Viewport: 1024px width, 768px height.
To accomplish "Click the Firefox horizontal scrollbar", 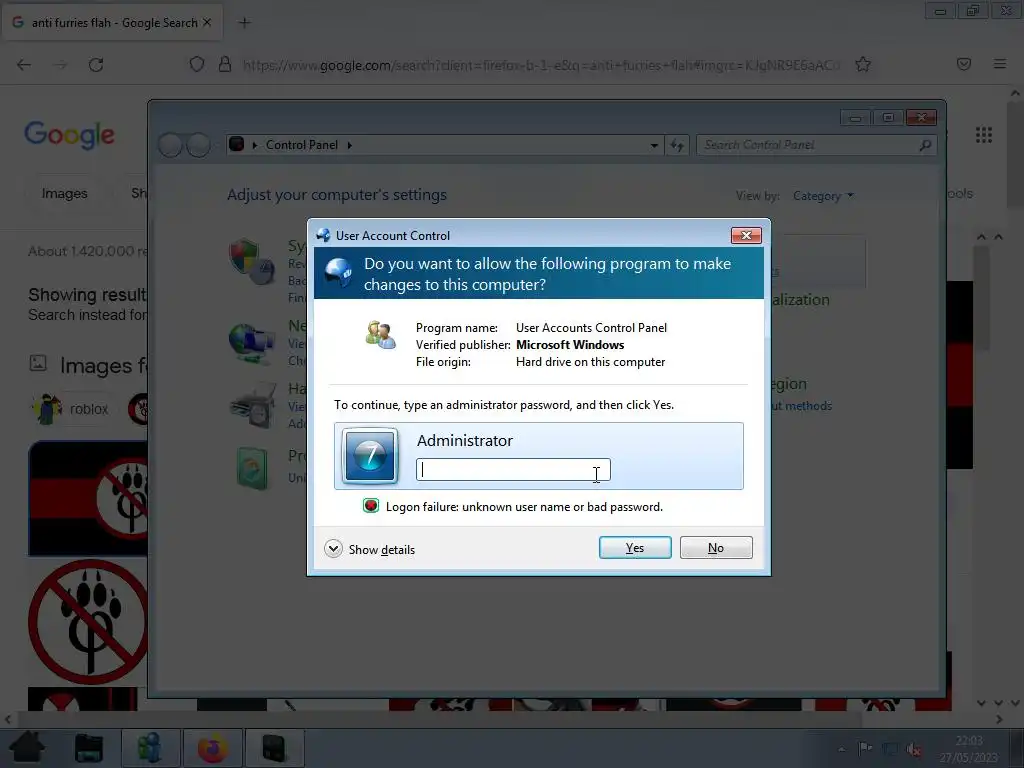I will coord(439,719).
